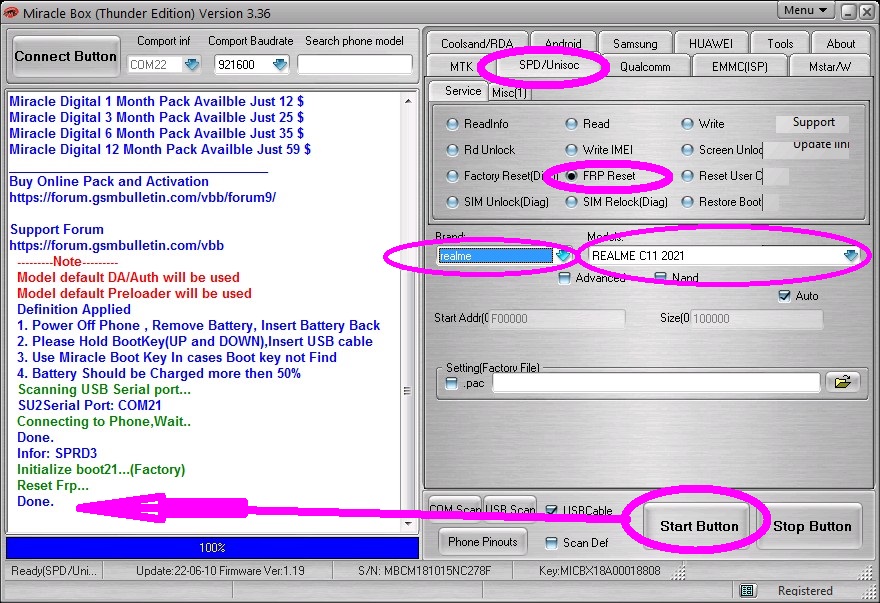This screenshot has width=880, height=603.
Task: Expand the Model dropdown showing REALME C11 2021
Action: [850, 255]
